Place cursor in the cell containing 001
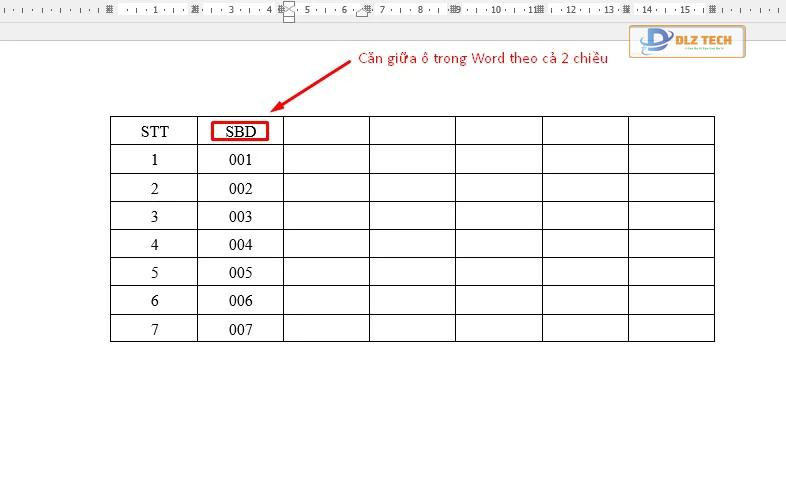The width and height of the screenshot is (786, 503). click(240, 159)
